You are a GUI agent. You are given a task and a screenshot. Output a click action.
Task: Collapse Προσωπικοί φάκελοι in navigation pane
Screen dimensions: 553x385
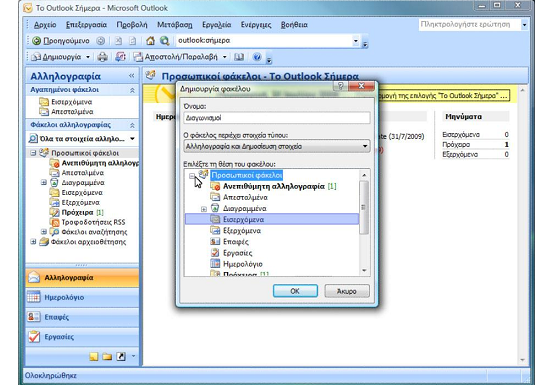(x=33, y=153)
